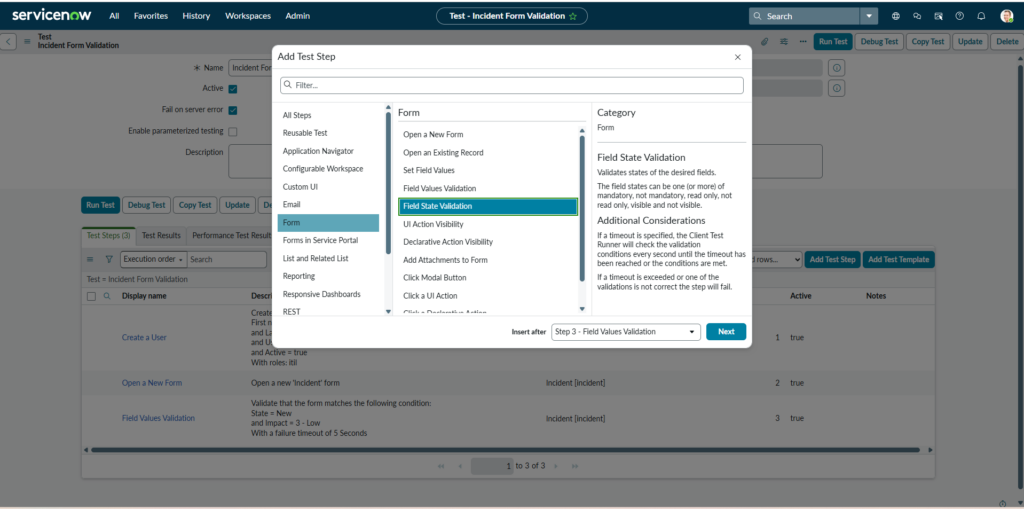Open the user profile avatar
The width and height of the screenshot is (1024, 509).
click(1006, 16)
